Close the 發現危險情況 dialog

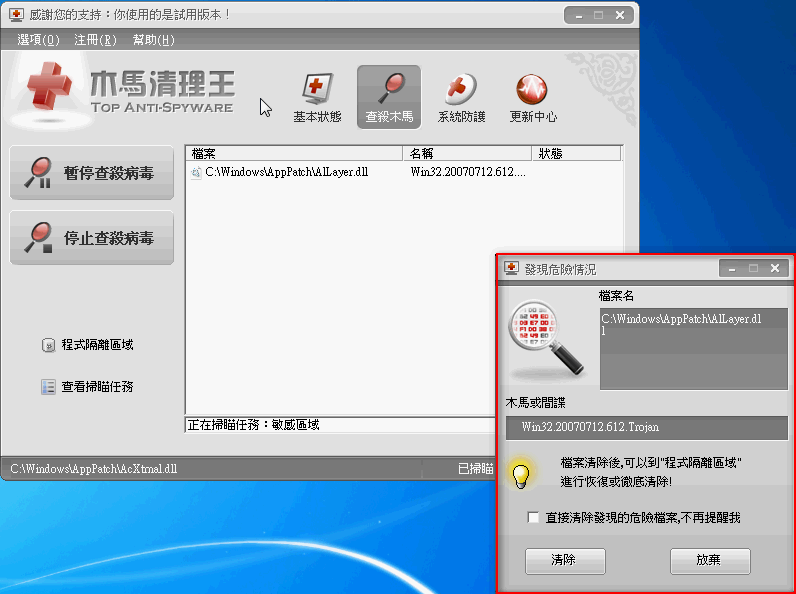click(x=775, y=269)
